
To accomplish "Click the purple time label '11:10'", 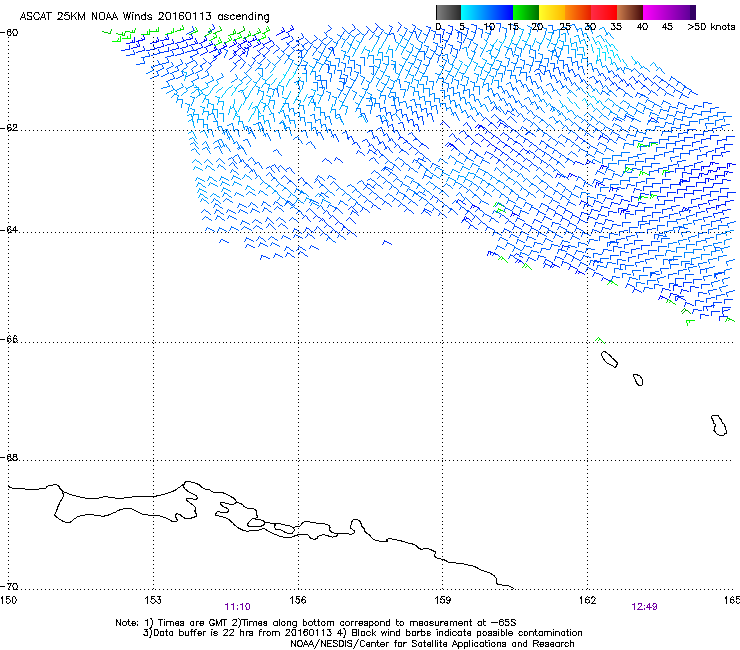I will [237, 607].
